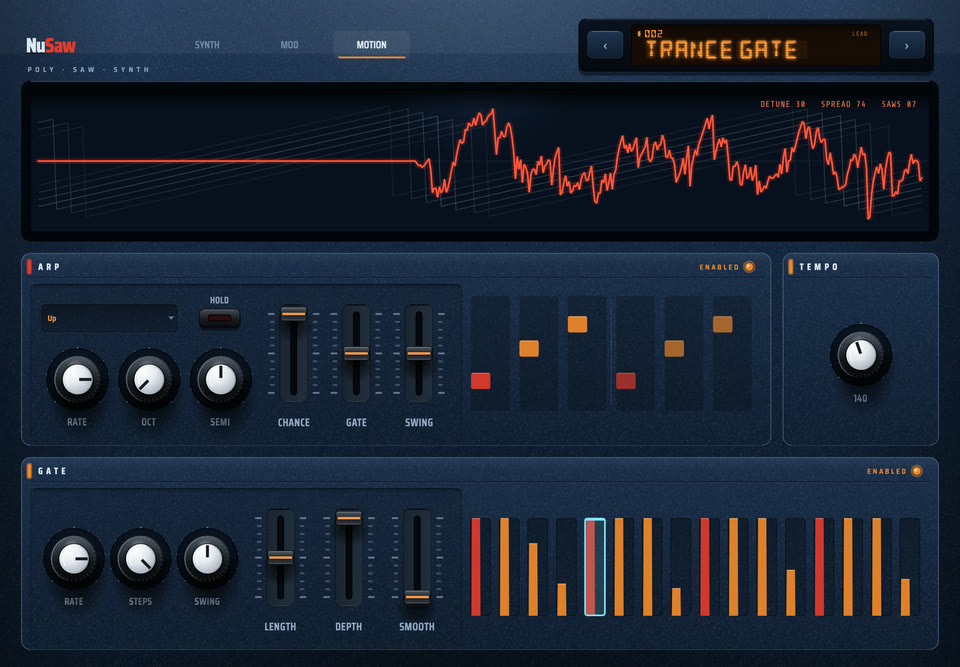Click the first gate step red bar
960x667 pixels.
coord(476,567)
